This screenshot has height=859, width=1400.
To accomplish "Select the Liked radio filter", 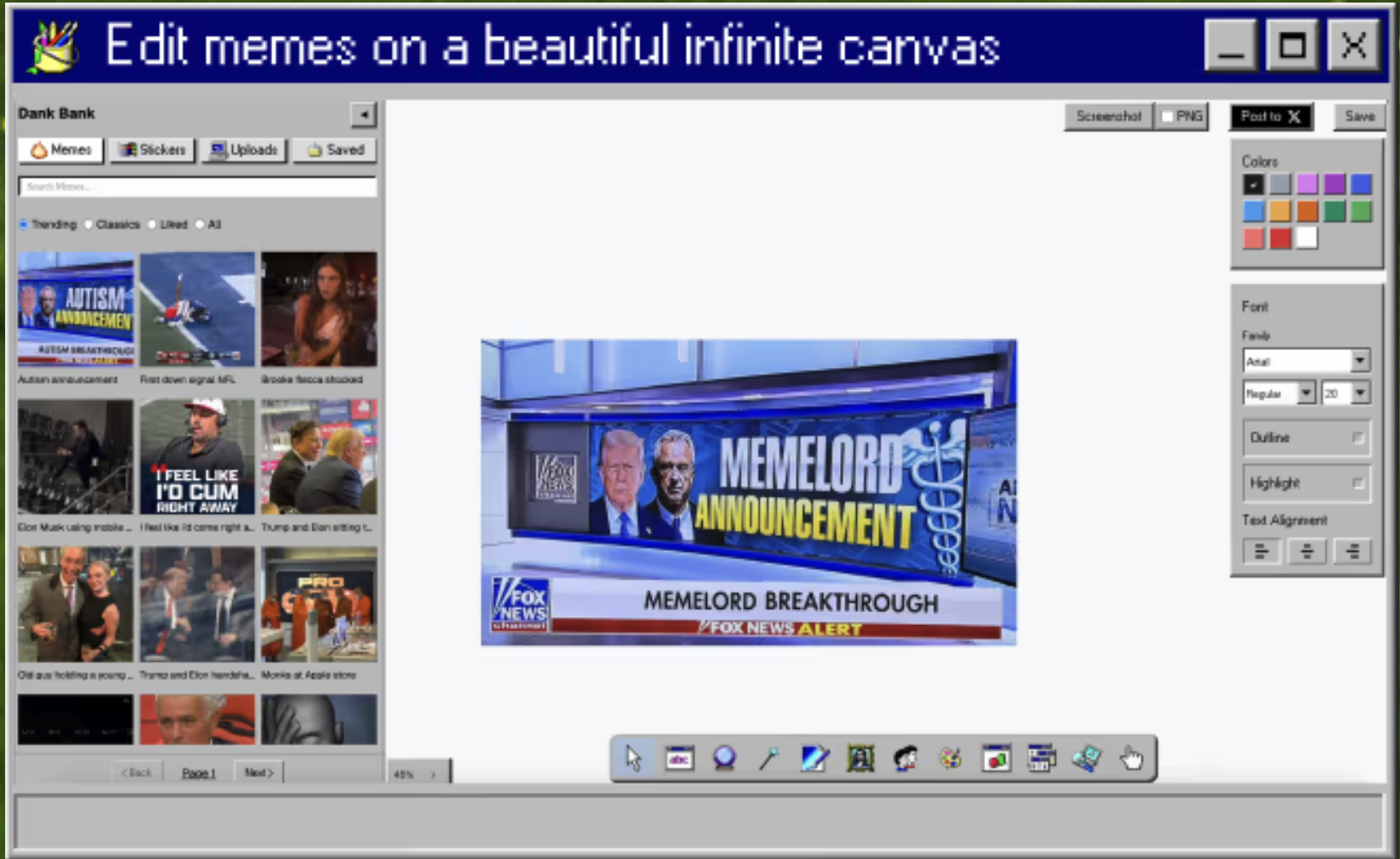I will (152, 225).
